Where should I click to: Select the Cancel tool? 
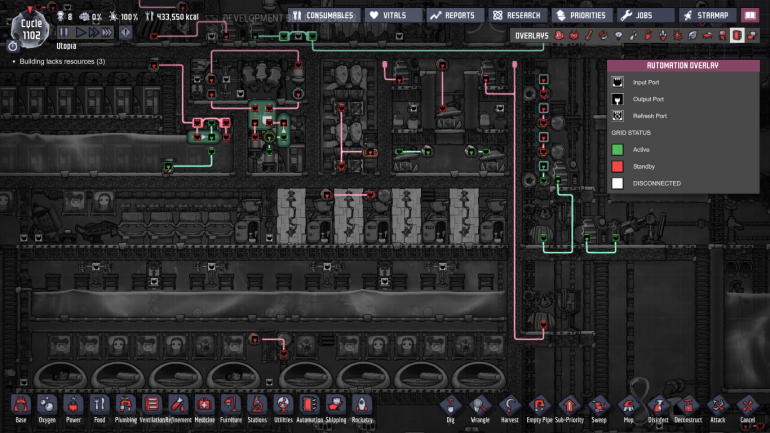point(747,408)
